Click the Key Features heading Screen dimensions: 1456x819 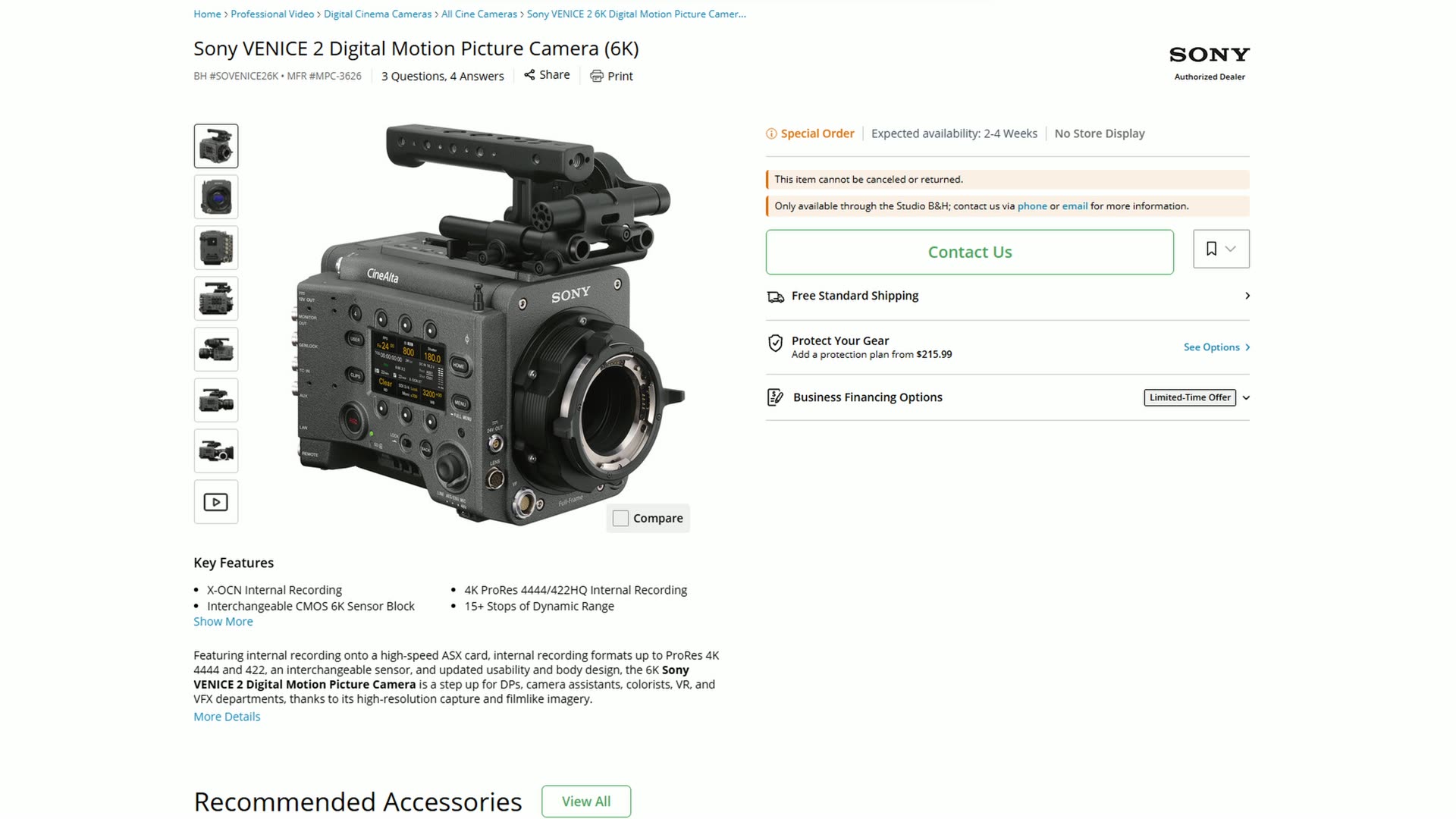234,563
